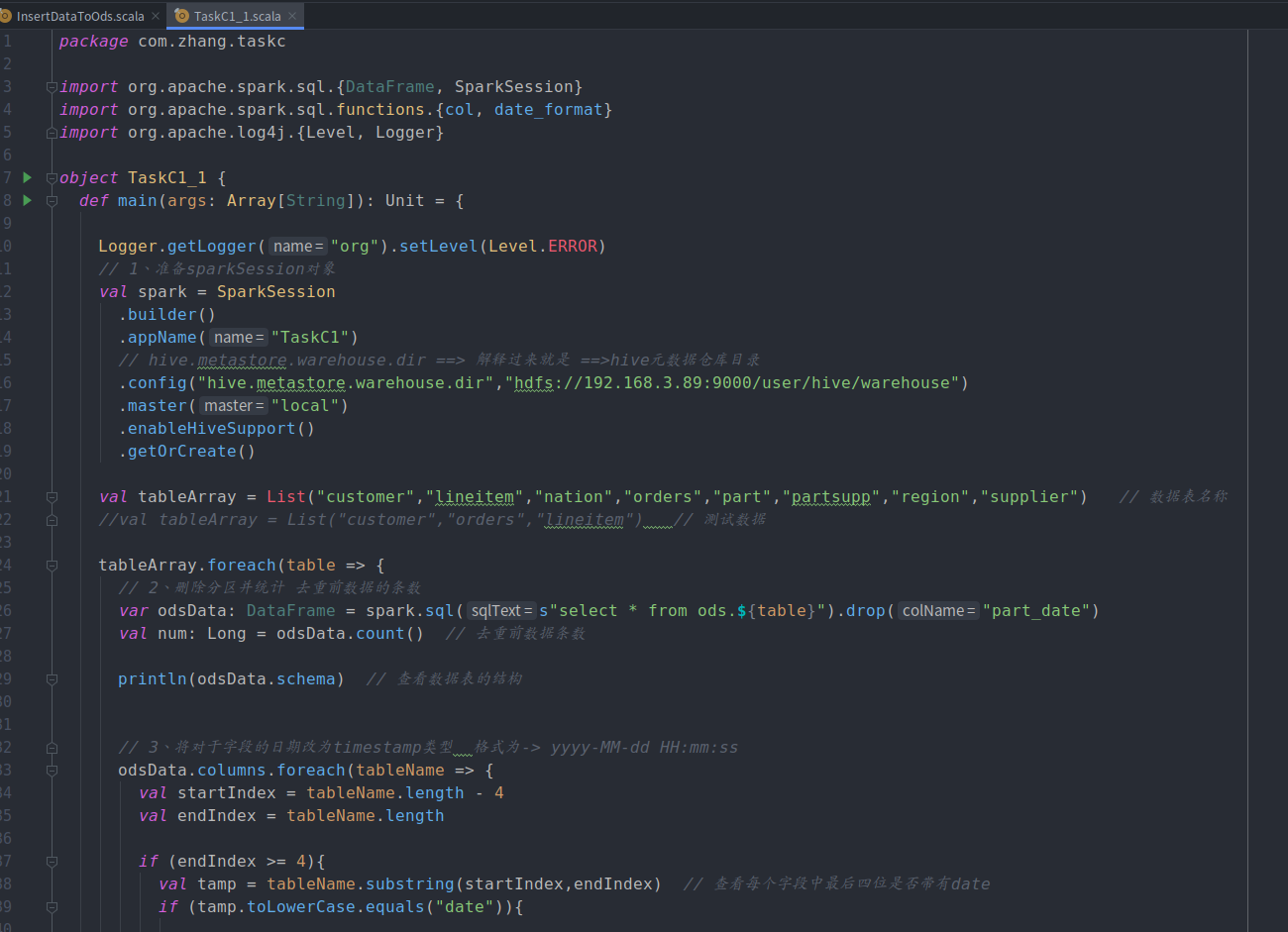Click tableName.substring(startIndex,endIndex) call
Screen dimensions: 1288x932
(464, 884)
